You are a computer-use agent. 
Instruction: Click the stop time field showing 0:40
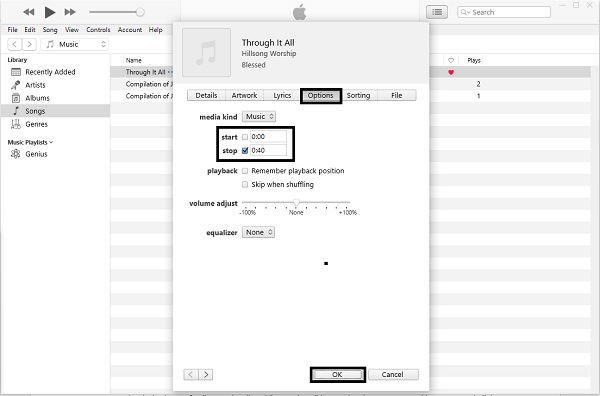268,150
